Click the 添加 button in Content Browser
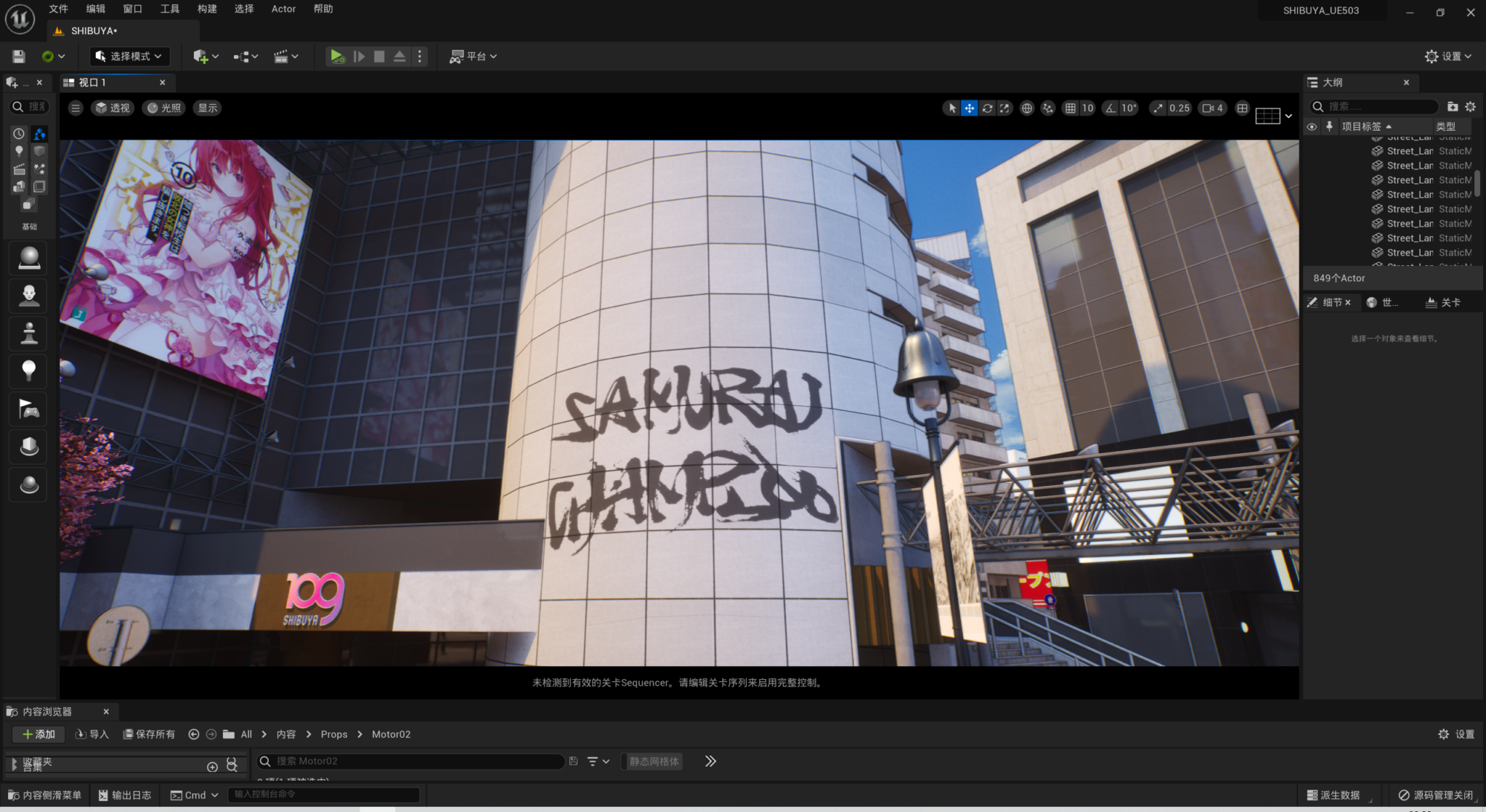Viewport: 1486px width, 812px height. click(x=39, y=734)
